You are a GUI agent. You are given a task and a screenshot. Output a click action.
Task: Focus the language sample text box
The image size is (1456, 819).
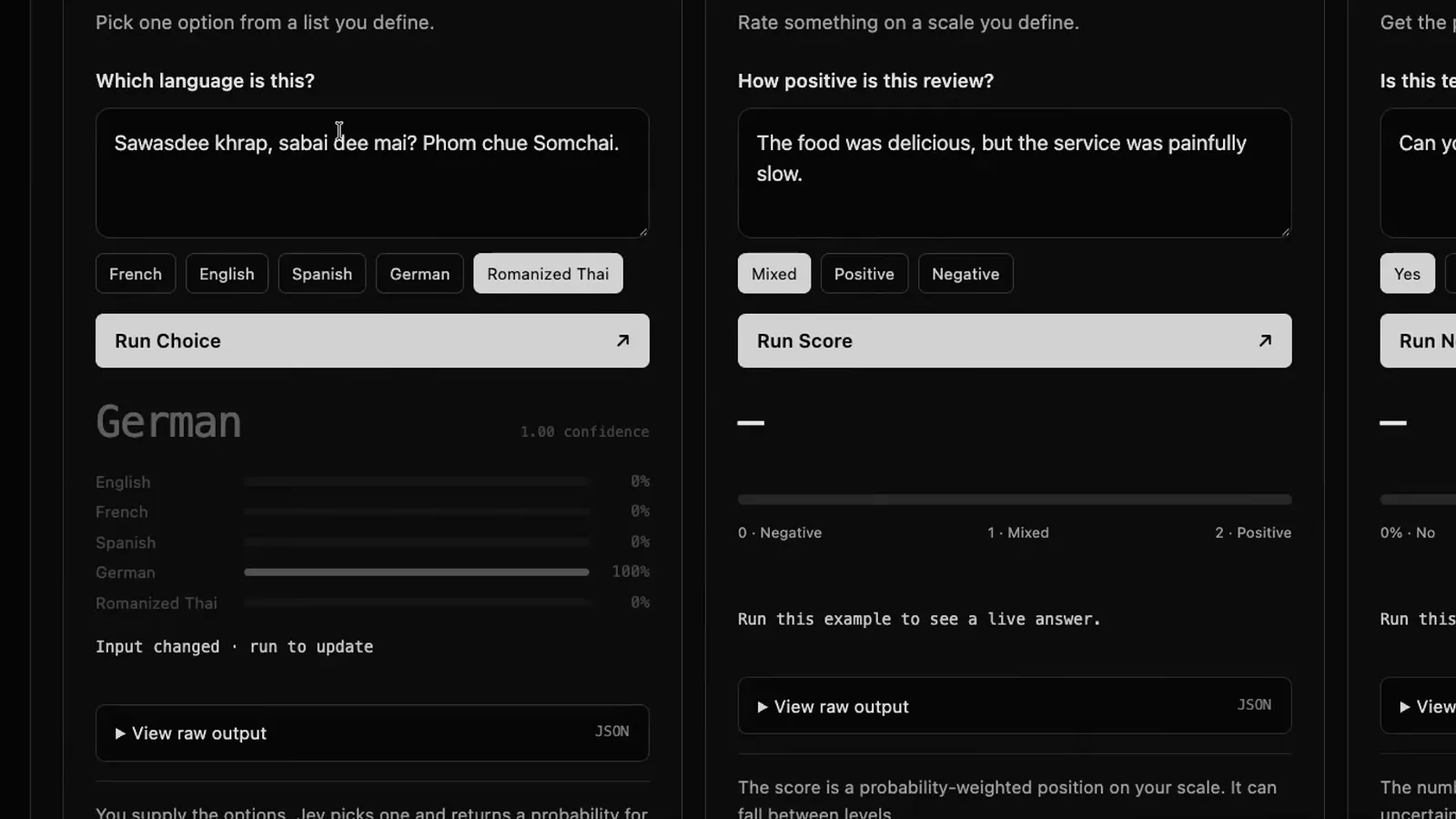[372, 173]
